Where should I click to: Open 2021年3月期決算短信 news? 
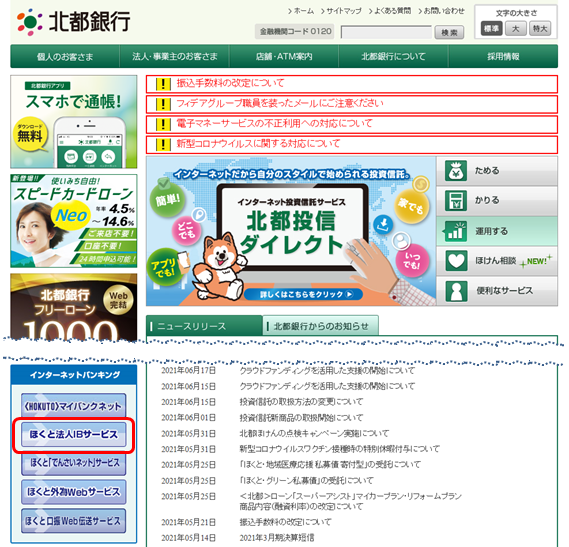point(277,538)
